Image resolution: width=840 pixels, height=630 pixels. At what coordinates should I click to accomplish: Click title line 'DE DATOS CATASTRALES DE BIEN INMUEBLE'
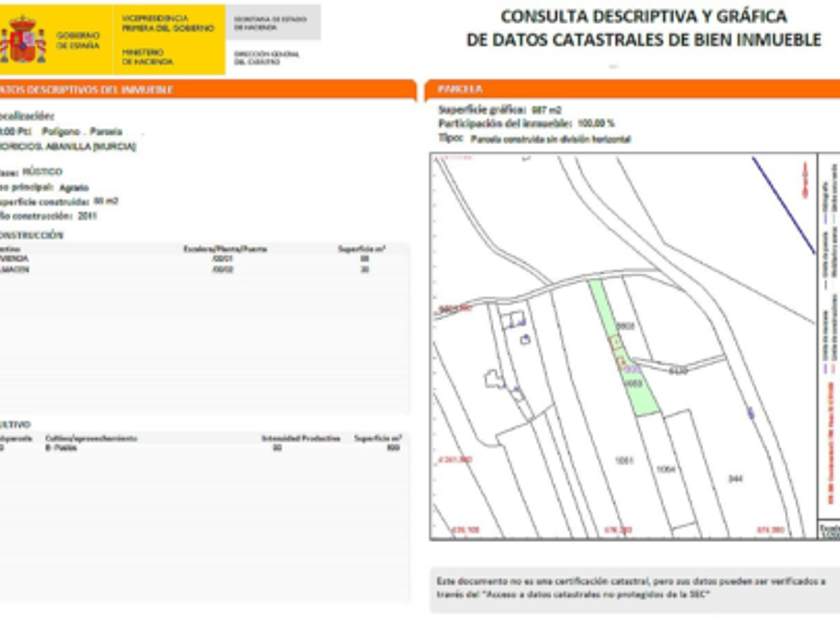coord(643,40)
